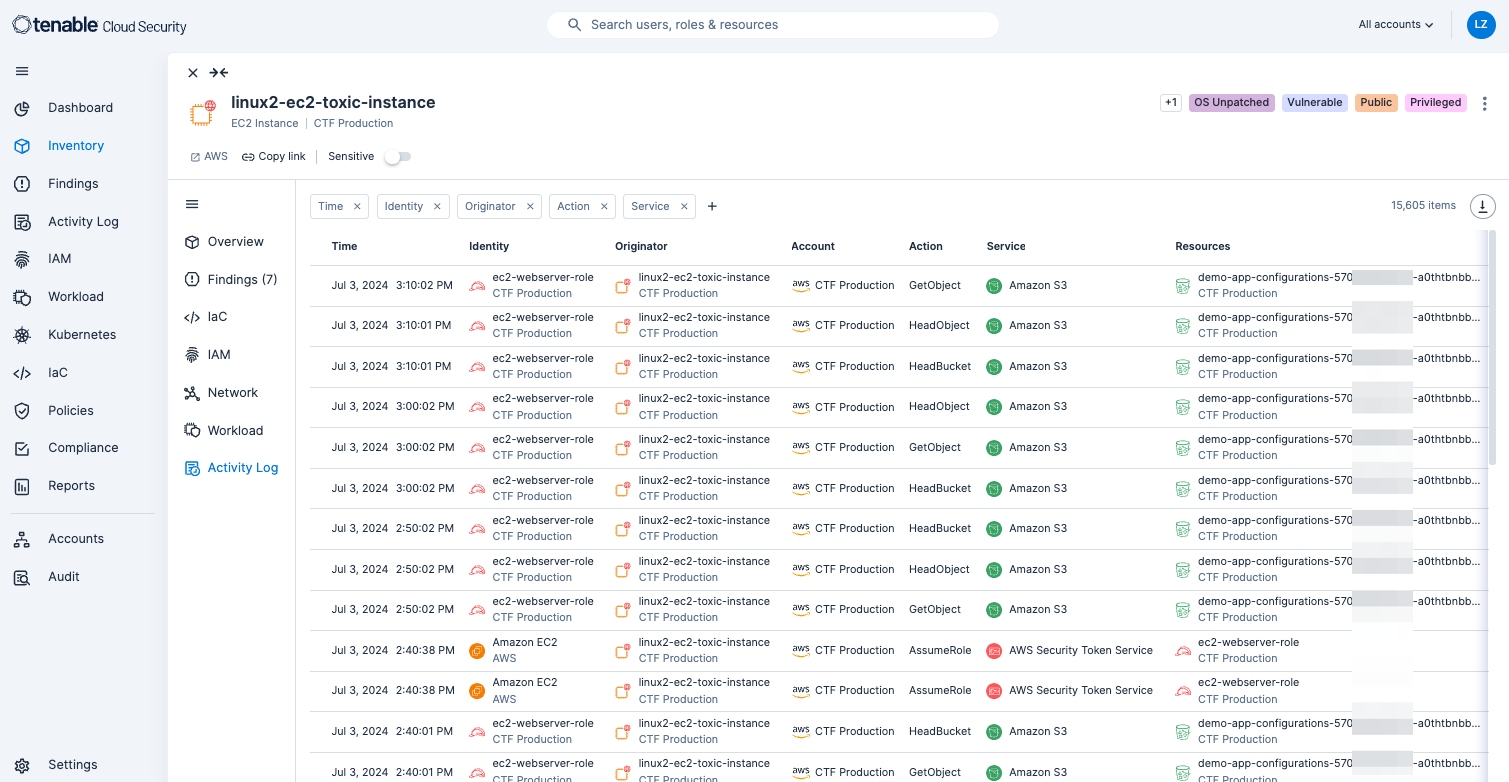Click the activity log vertical scrollbar

coord(1492,350)
